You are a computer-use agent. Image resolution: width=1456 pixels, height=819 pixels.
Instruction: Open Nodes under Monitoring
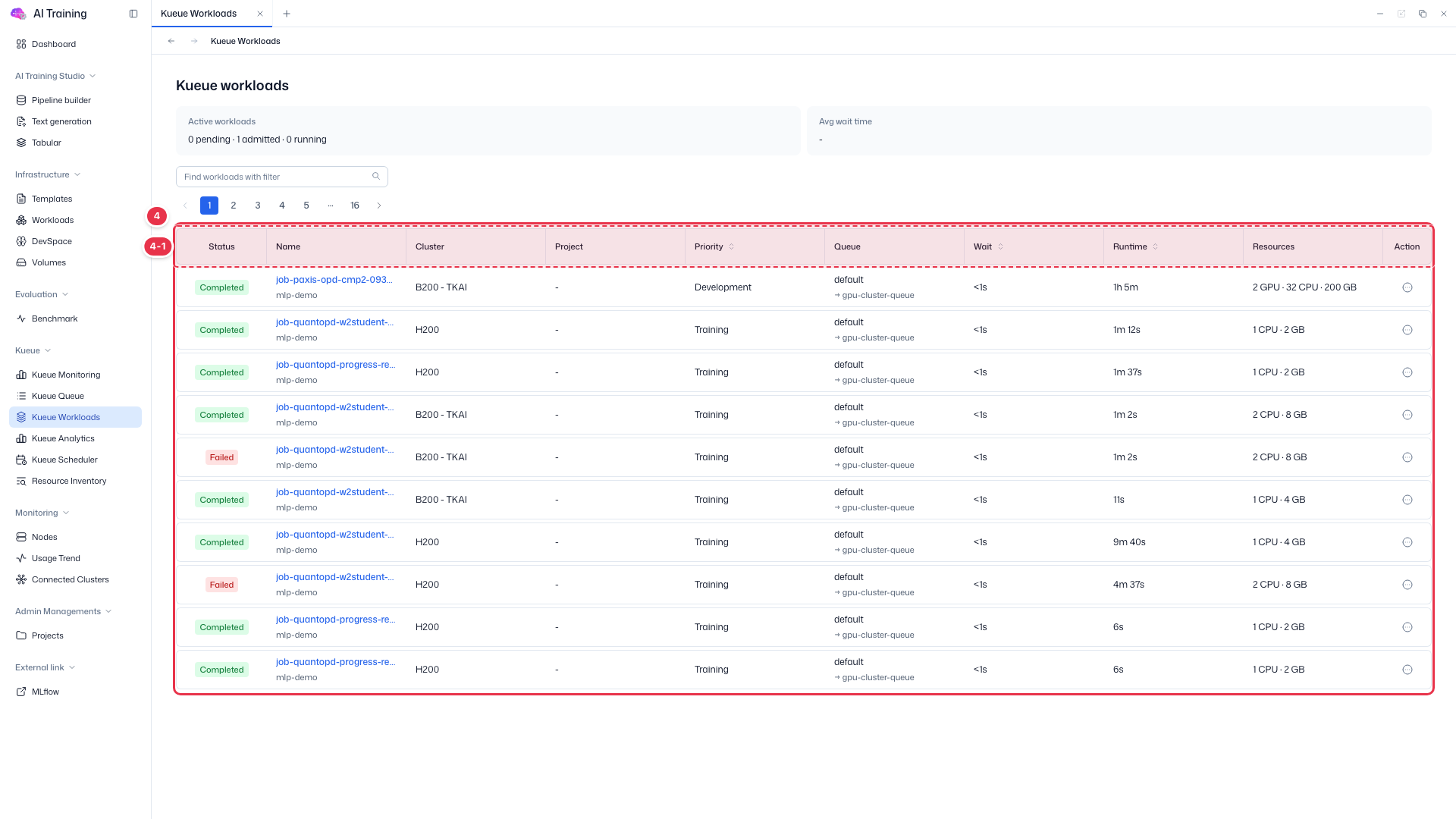[x=75, y=537]
